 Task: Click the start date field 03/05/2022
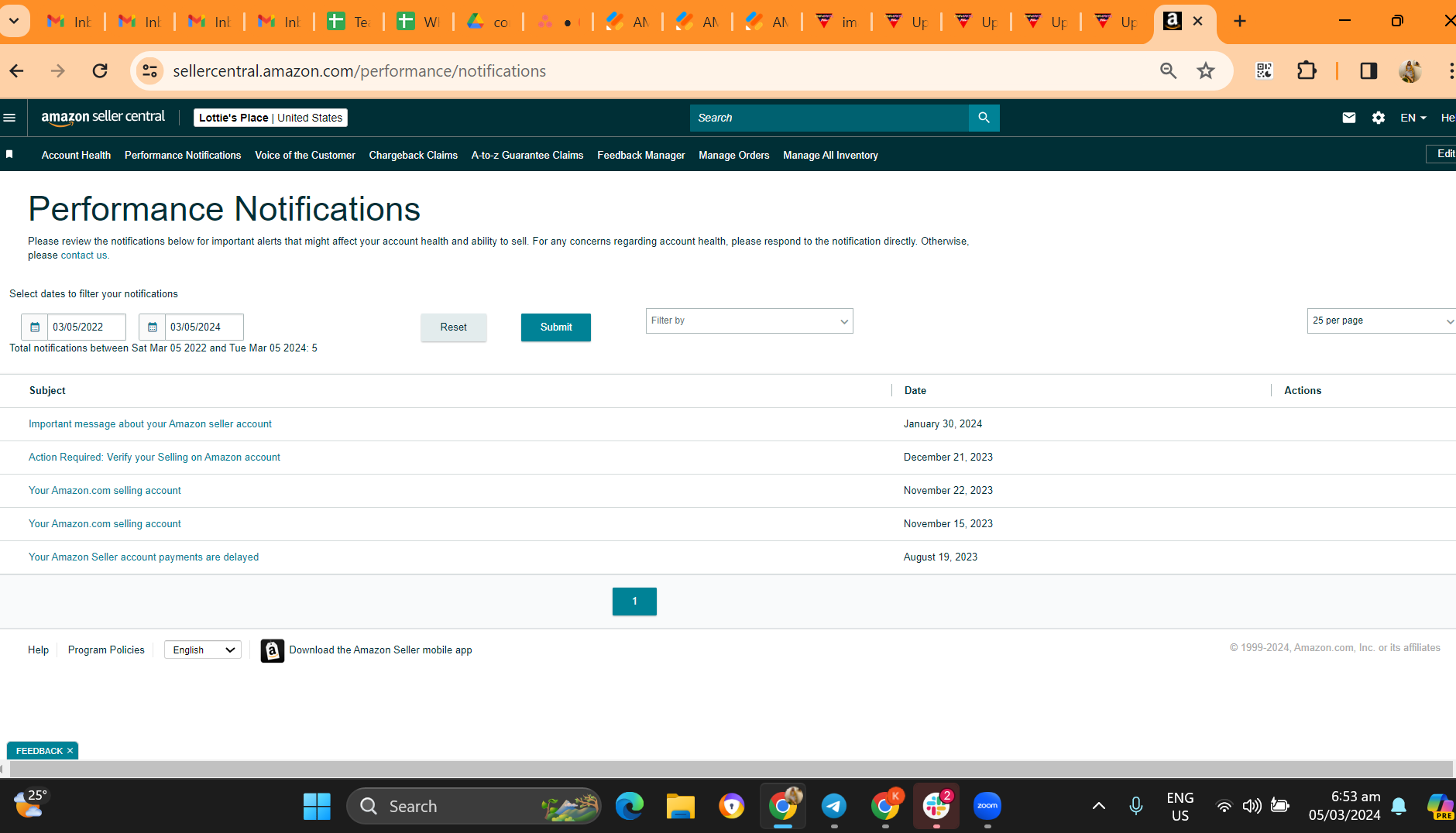click(x=87, y=327)
